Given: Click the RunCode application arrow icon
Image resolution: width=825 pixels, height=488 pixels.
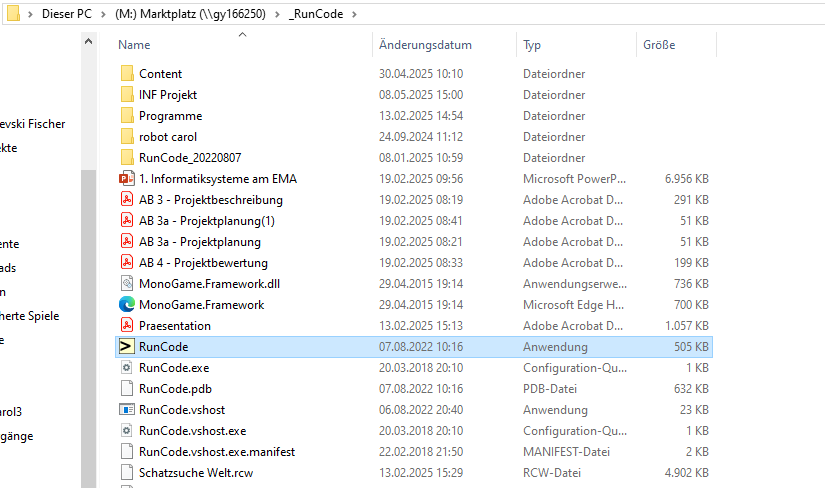Looking at the screenshot, I should point(127,347).
